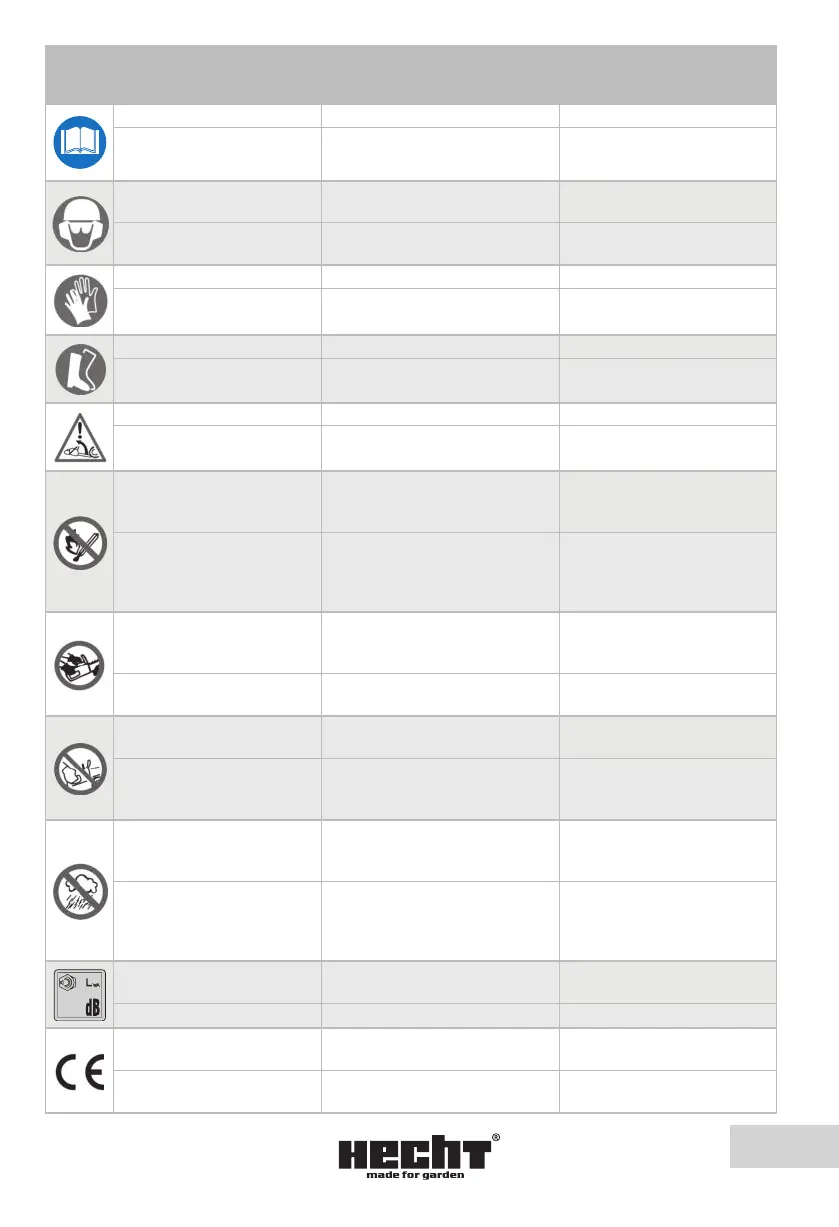This screenshot has height=1227, width=839.
Task: Click the blue read-the-manual book icon
Action: [x=82, y=143]
